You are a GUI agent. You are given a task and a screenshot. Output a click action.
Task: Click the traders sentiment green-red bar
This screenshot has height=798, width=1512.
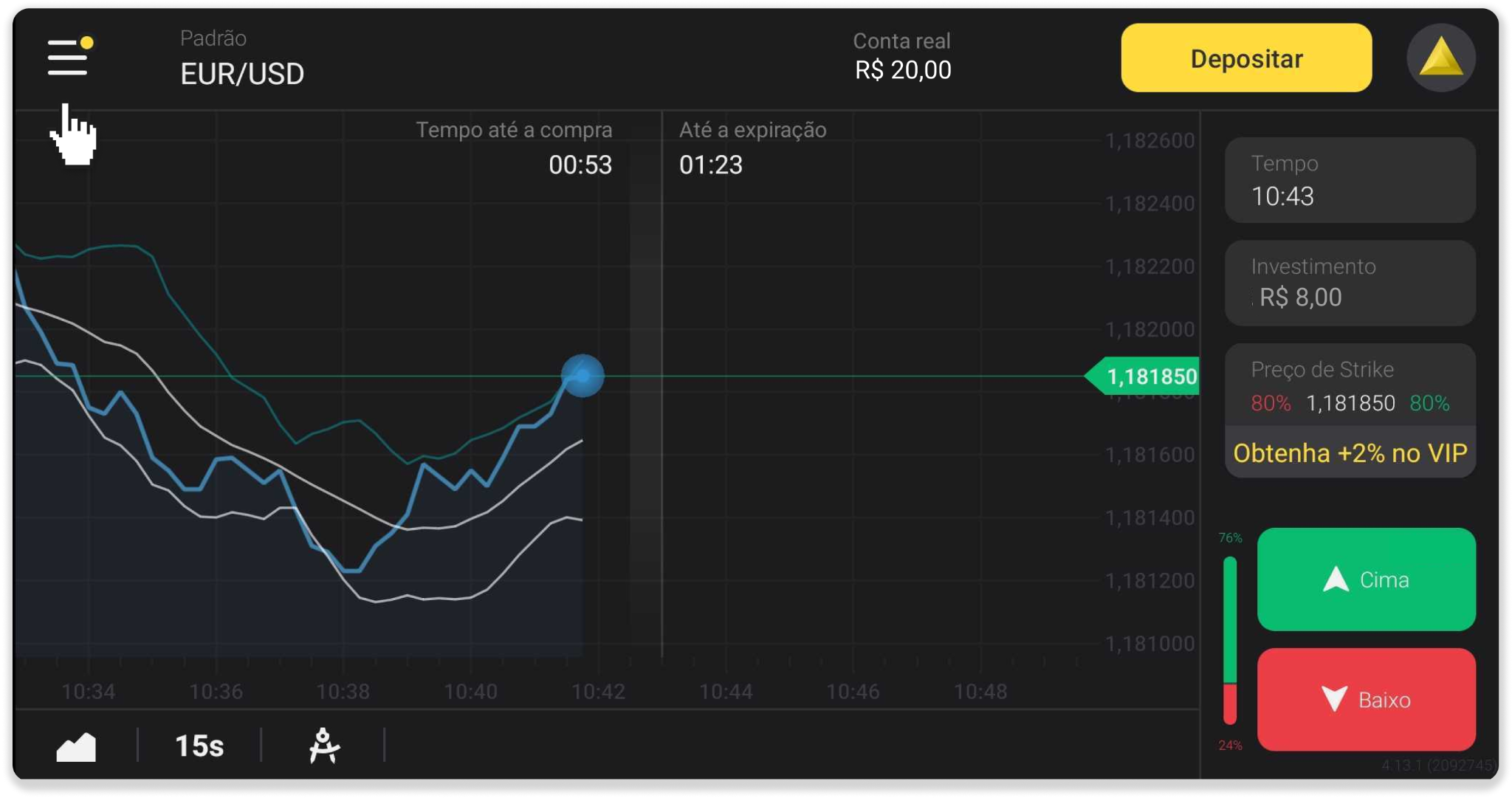(1229, 641)
